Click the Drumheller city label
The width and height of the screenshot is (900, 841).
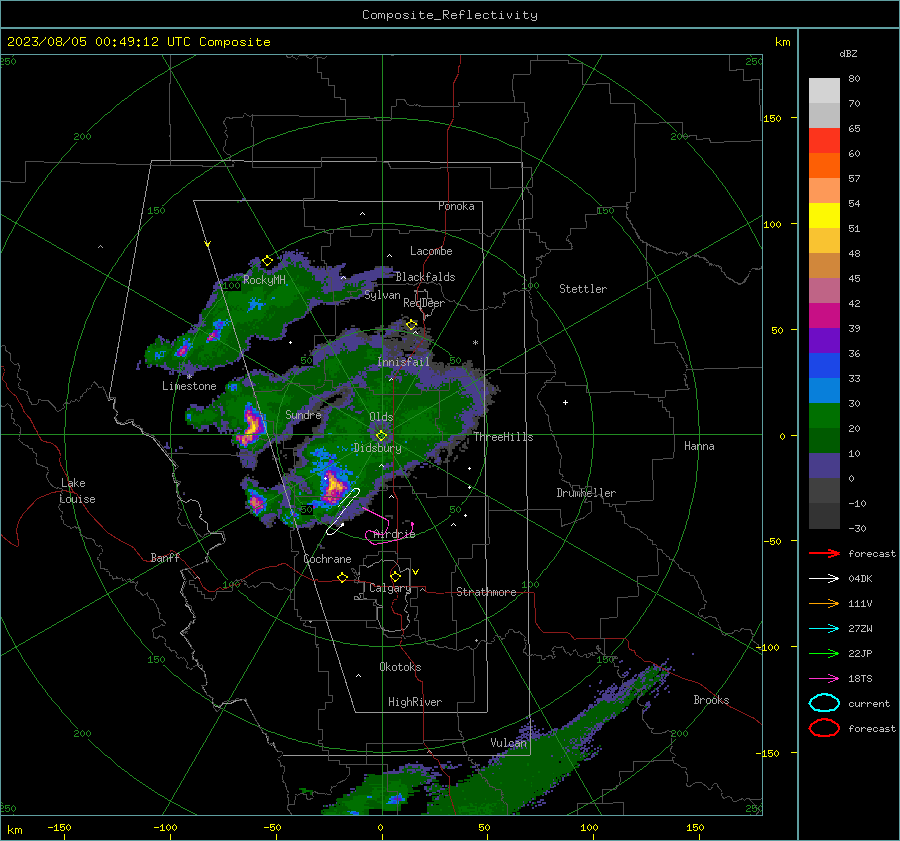tap(586, 493)
